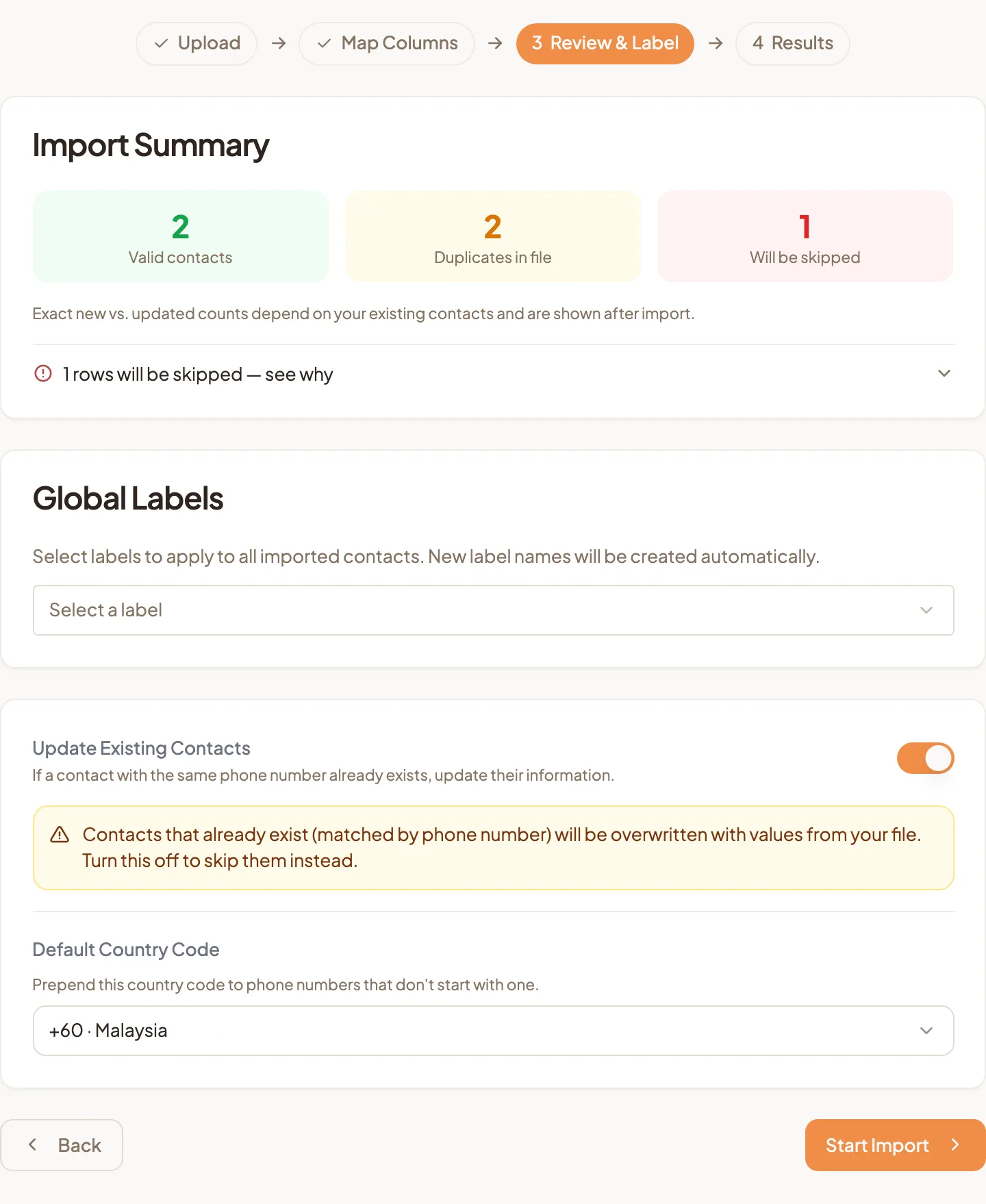986x1204 pixels.
Task: Click the overwrite warning message text
Action: pos(502,848)
